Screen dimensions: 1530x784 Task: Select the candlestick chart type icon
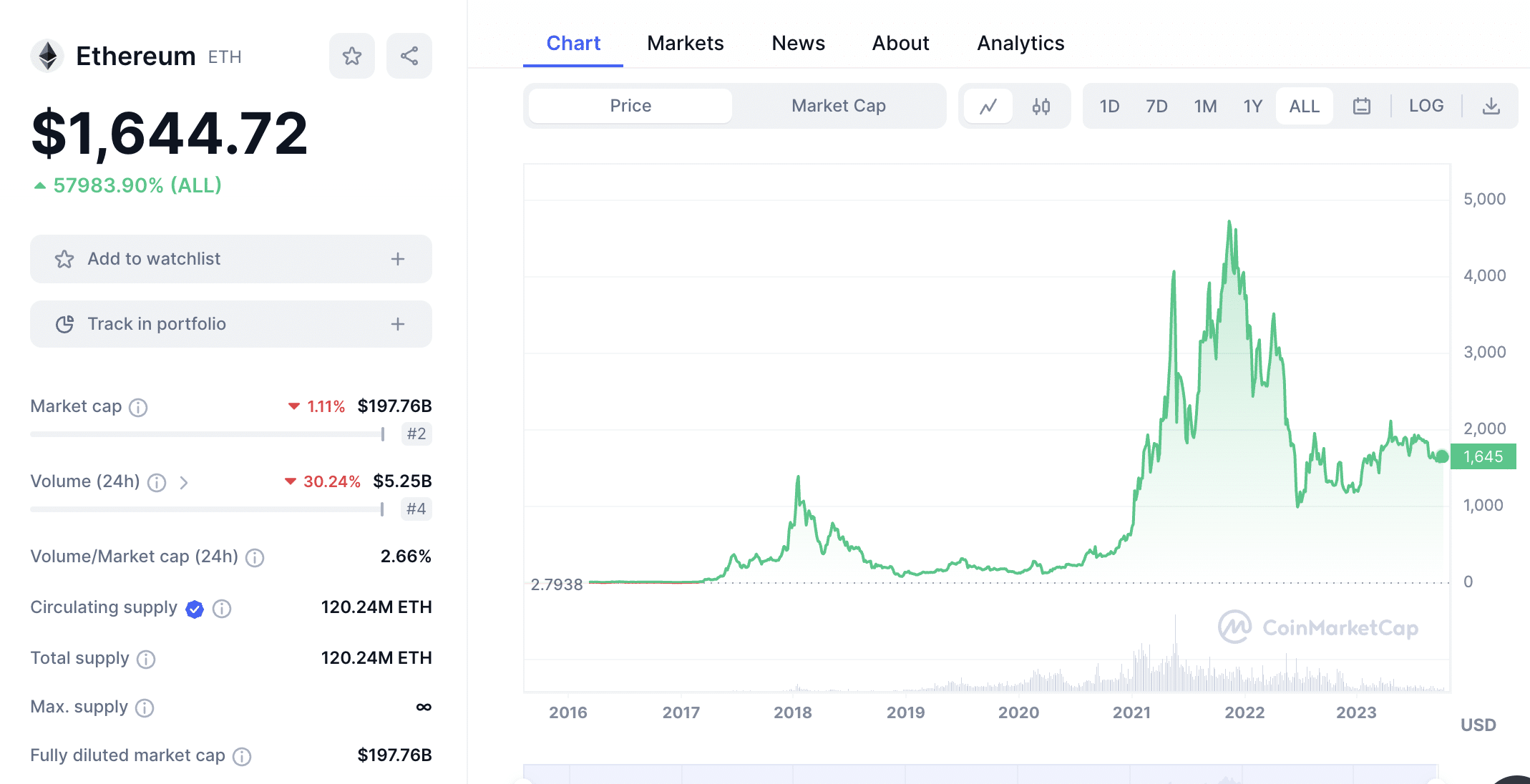pos(1043,105)
